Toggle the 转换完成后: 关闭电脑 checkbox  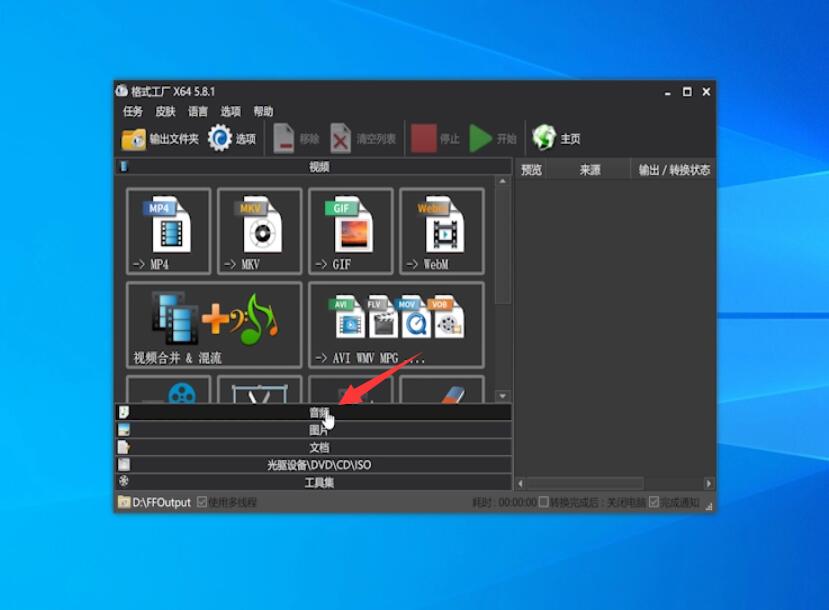point(543,502)
